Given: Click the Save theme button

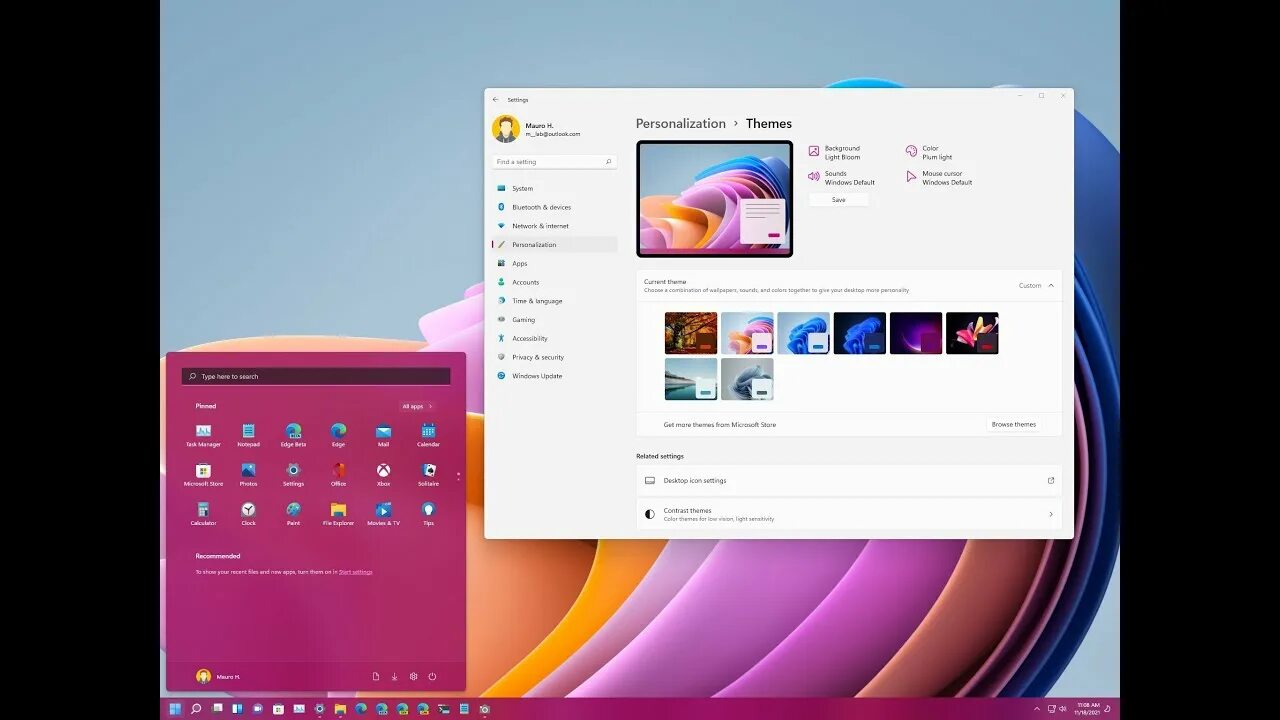Looking at the screenshot, I should 838,200.
